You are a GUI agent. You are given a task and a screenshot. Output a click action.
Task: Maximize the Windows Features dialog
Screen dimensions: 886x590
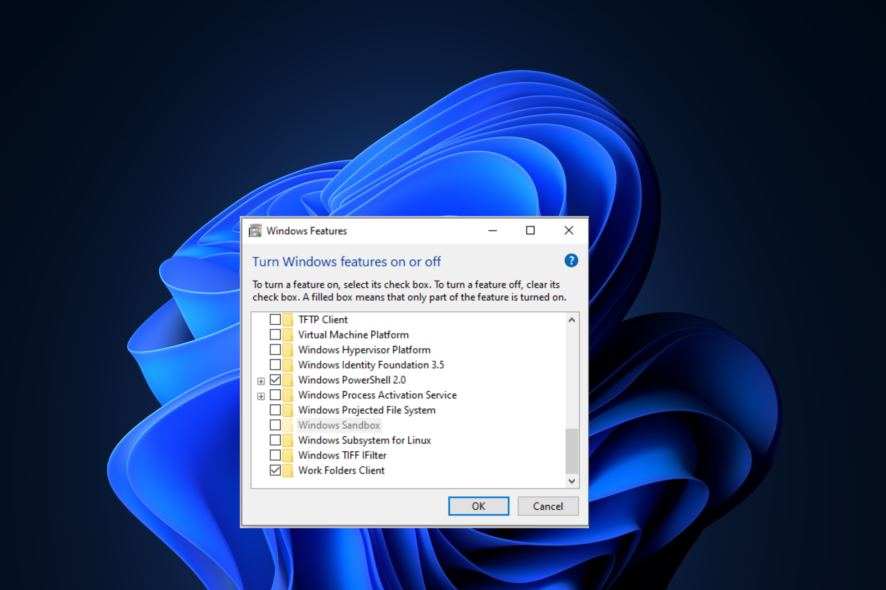pyautogui.click(x=530, y=231)
